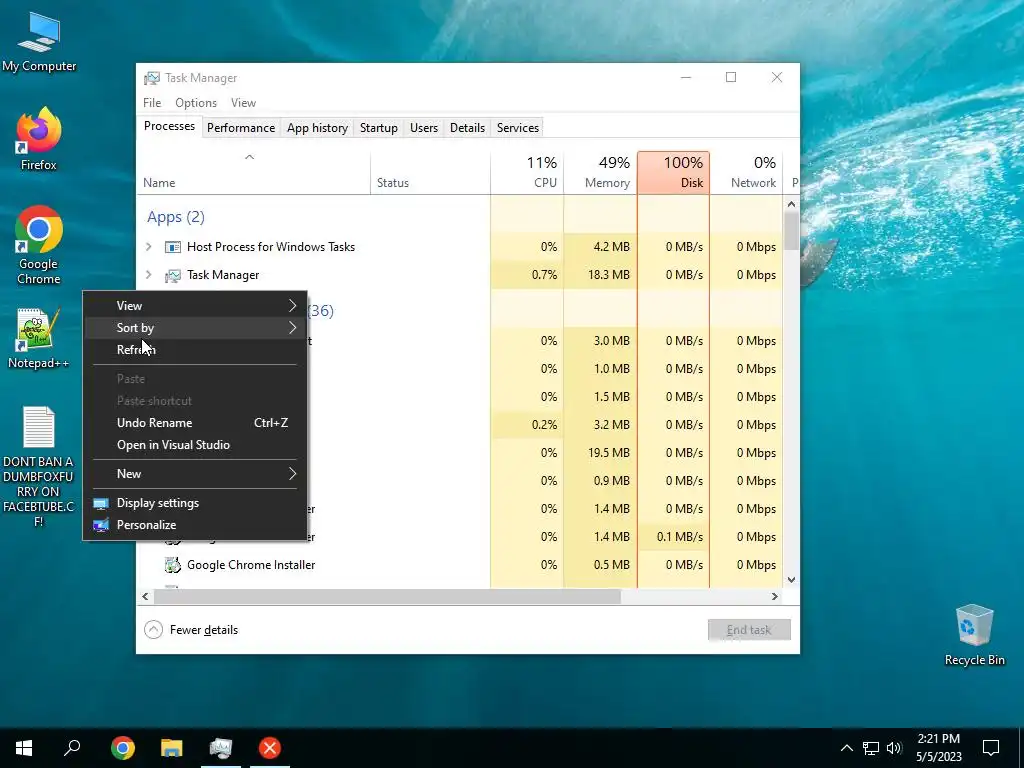This screenshot has height=768, width=1024.
Task: Select the Processes tab
Action: (x=169, y=127)
